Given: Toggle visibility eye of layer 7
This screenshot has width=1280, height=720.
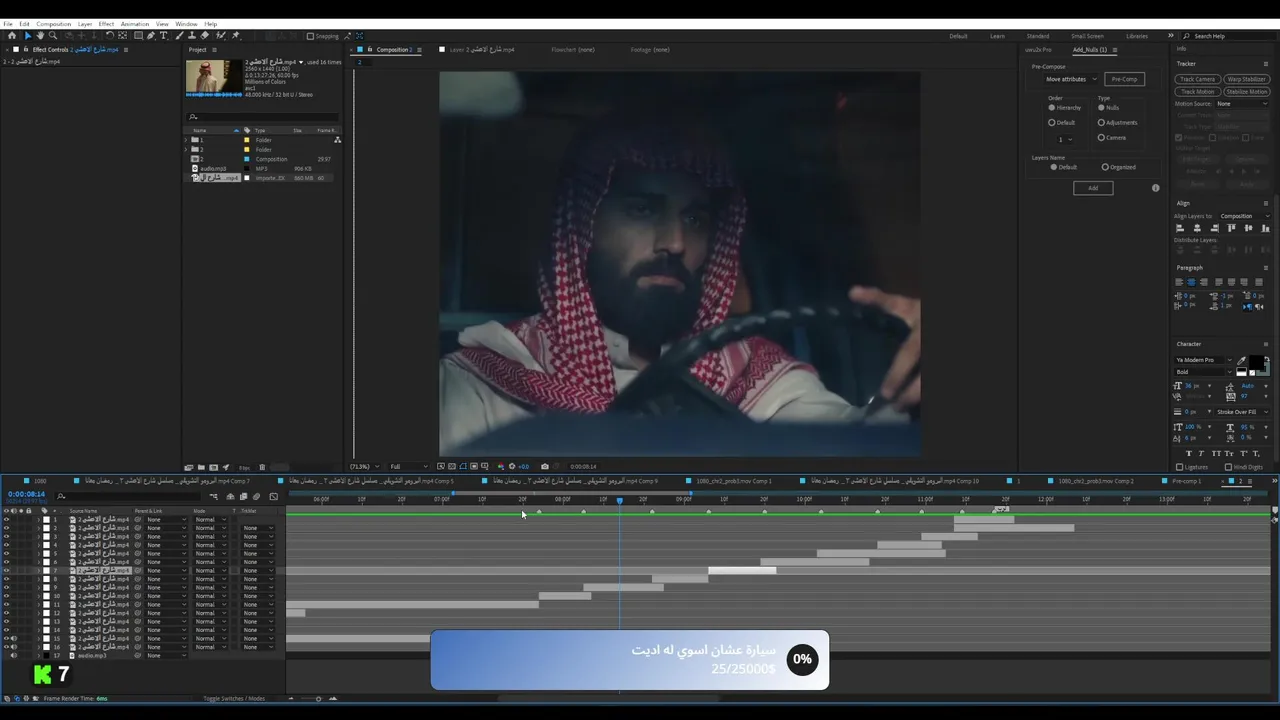Looking at the screenshot, I should pyautogui.click(x=6, y=570).
